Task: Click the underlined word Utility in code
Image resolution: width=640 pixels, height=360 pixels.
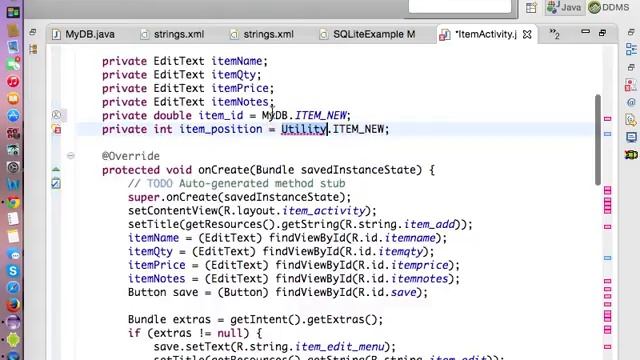Action: [x=304, y=129]
